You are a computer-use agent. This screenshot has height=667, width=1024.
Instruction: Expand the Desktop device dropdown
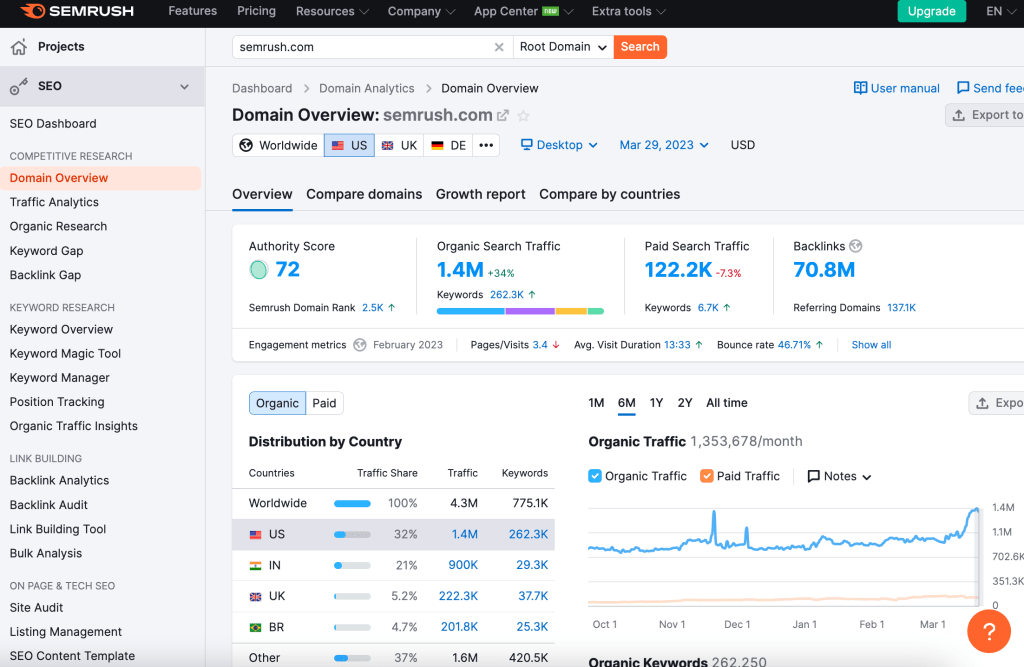click(559, 145)
